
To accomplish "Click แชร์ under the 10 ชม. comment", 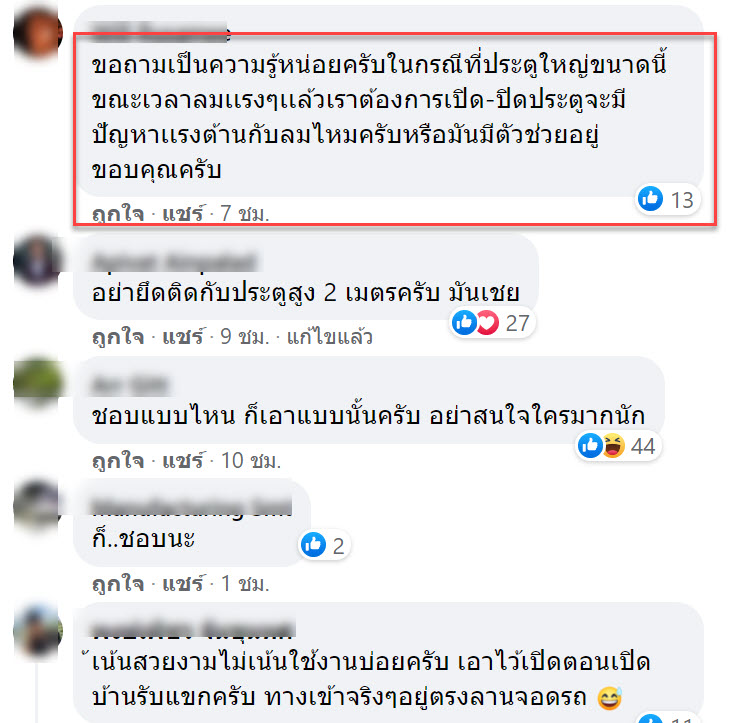I will 183,461.
